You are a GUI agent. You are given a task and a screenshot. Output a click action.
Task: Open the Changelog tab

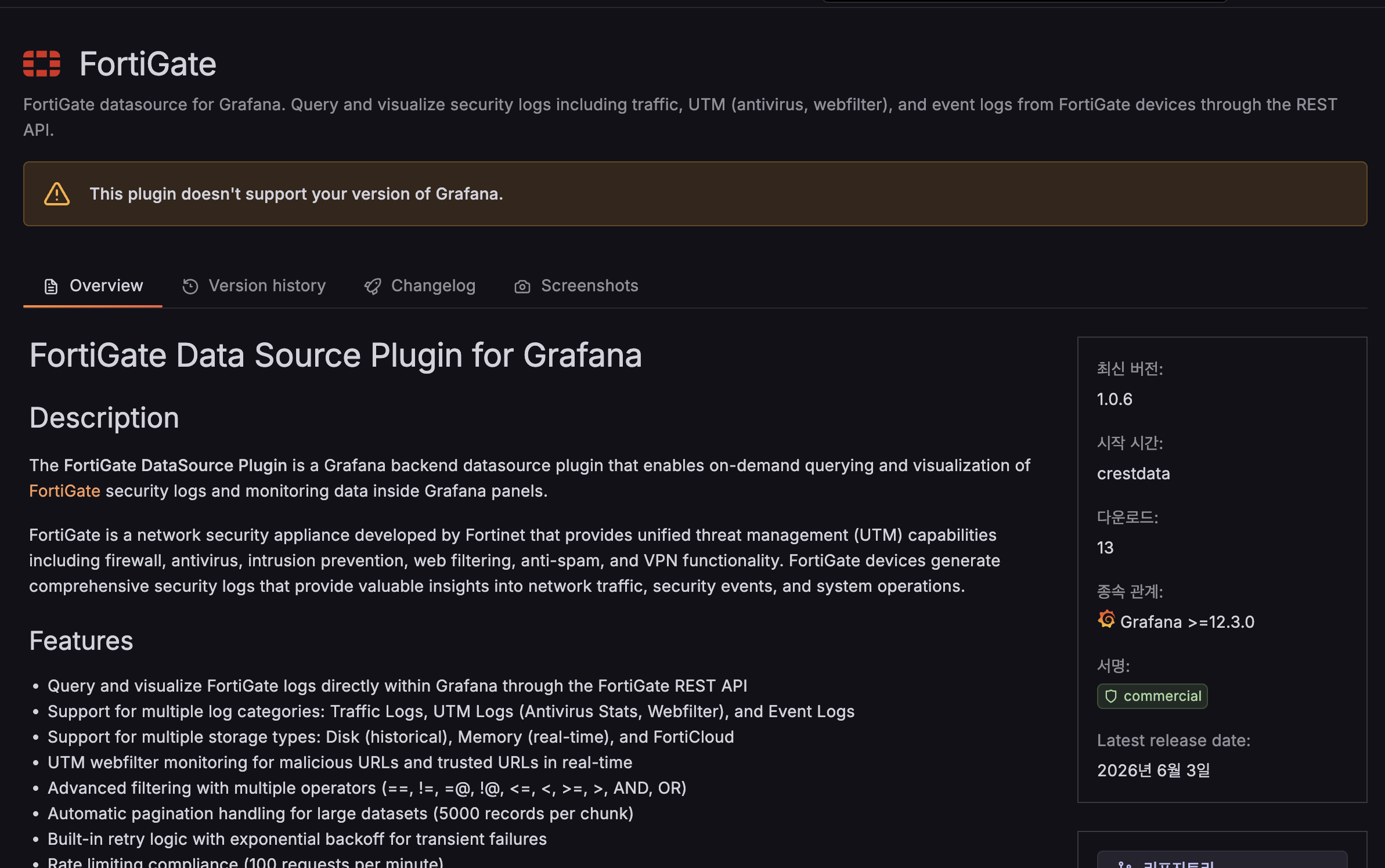point(420,285)
